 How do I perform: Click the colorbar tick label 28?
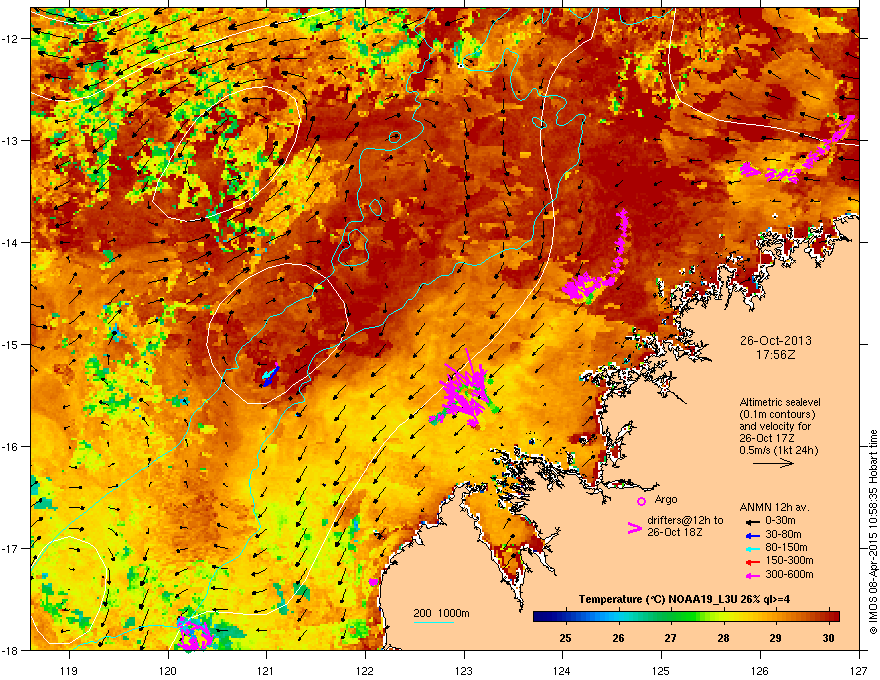tap(723, 638)
